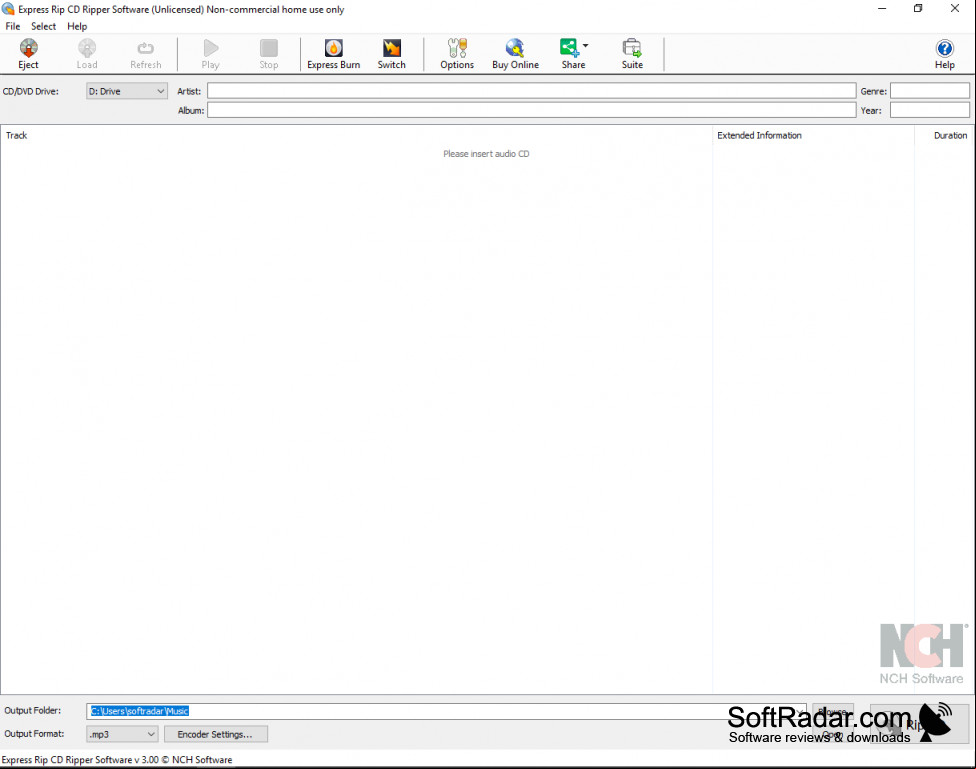976x769 pixels.
Task: Click the Load disc icon
Action: [87, 54]
